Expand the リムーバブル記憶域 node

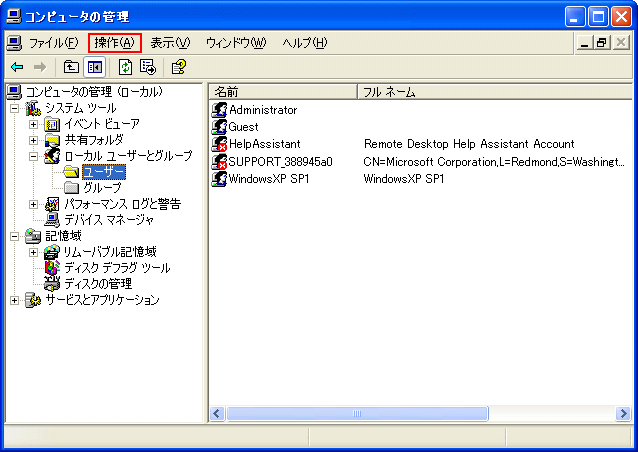pyautogui.click(x=33, y=252)
